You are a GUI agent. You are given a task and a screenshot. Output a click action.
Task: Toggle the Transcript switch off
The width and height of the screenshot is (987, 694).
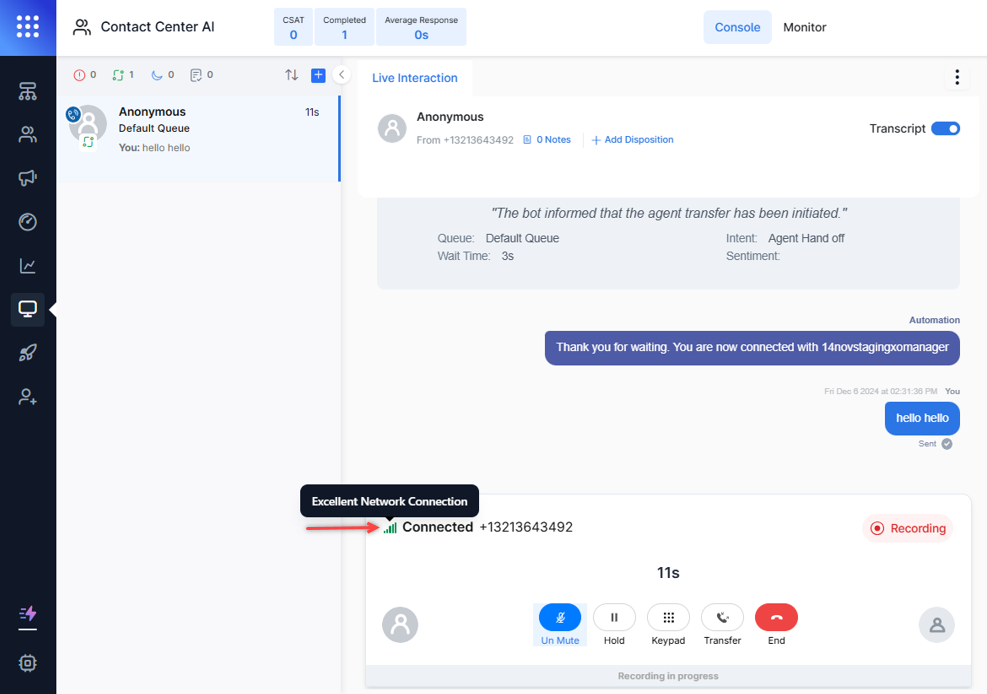(x=945, y=128)
